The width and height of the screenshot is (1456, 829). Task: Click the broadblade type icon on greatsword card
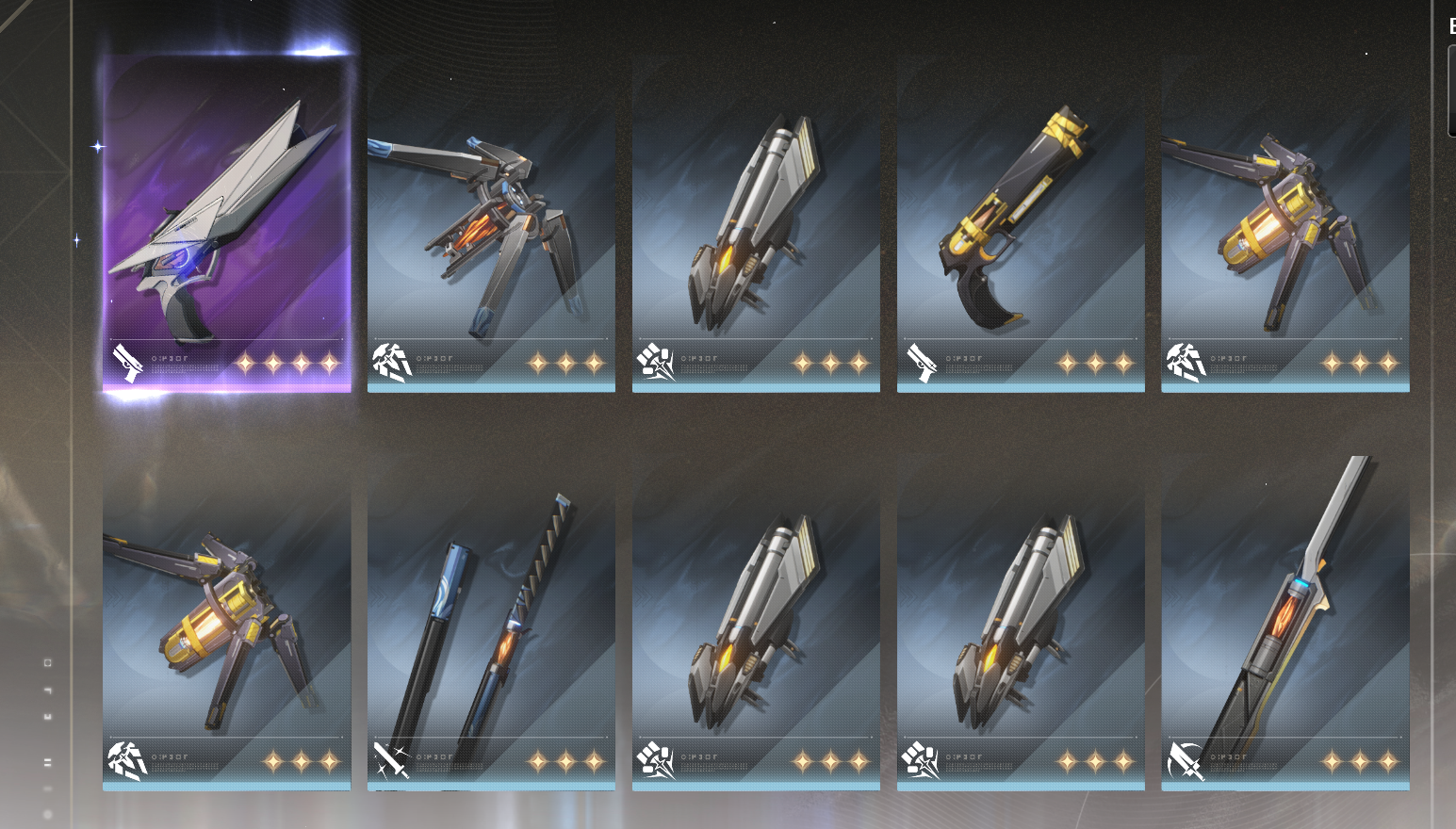coord(1186,761)
